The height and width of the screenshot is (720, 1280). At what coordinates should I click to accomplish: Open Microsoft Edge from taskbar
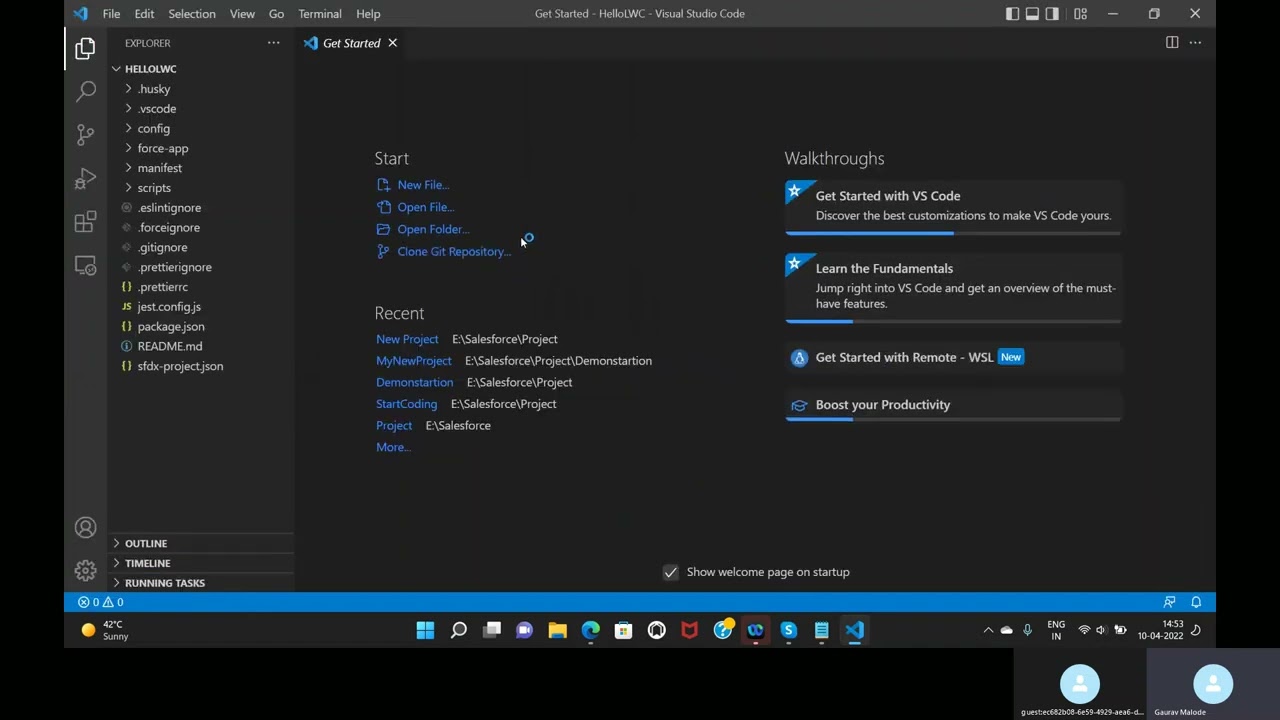click(590, 630)
